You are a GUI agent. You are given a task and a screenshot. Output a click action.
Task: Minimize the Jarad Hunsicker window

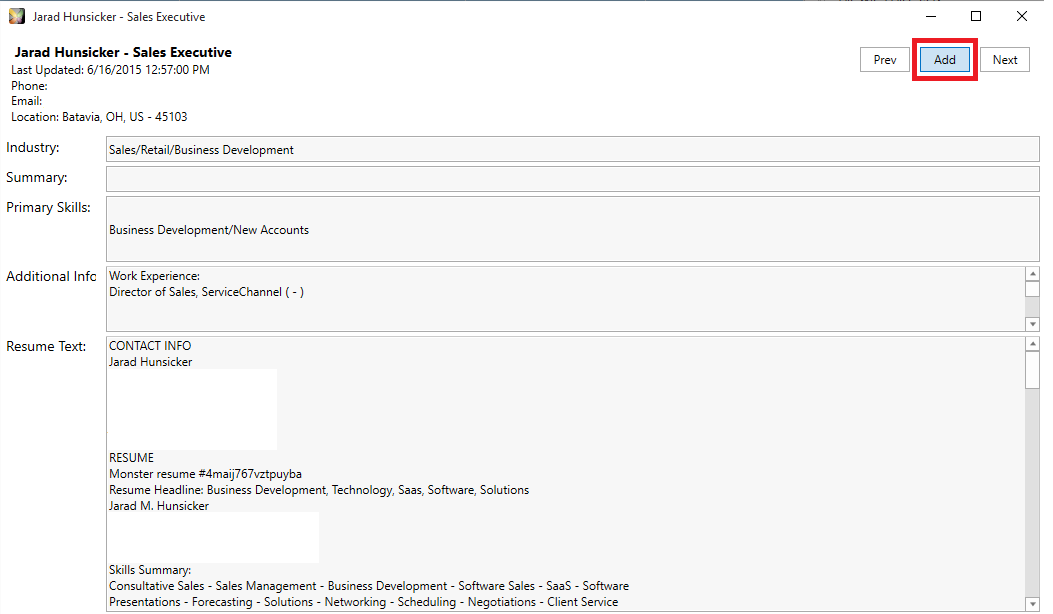pos(931,16)
